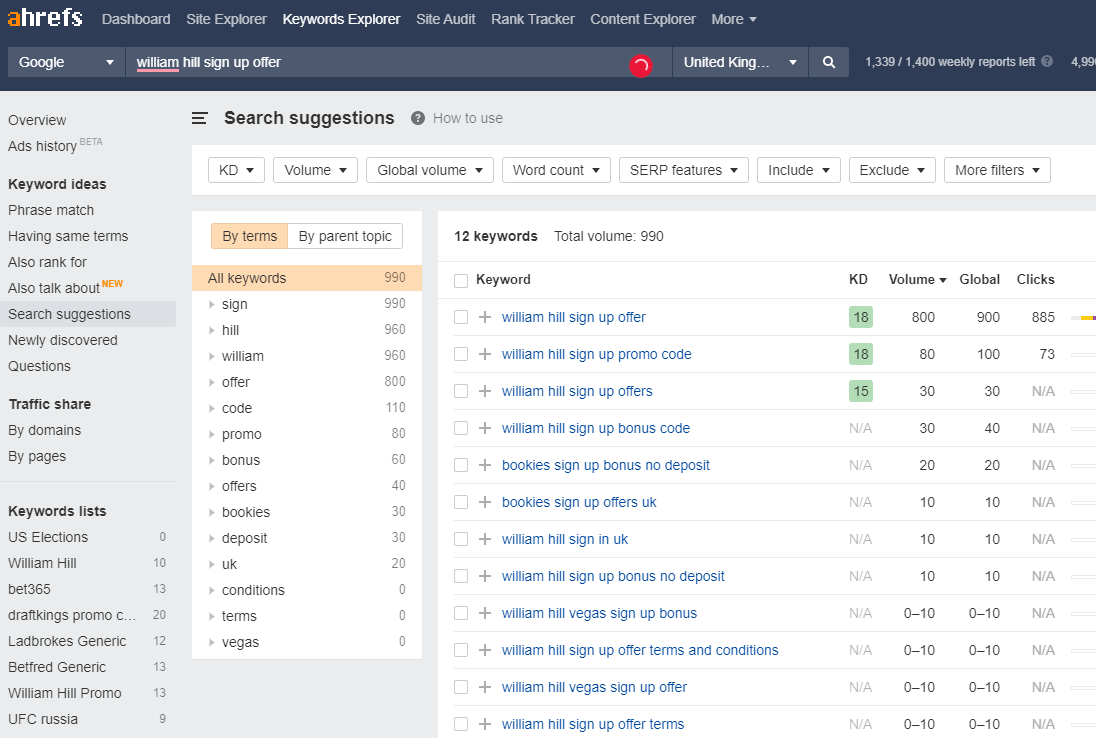
Task: Expand the 'bonus' term in terms list
Action: click(212, 460)
